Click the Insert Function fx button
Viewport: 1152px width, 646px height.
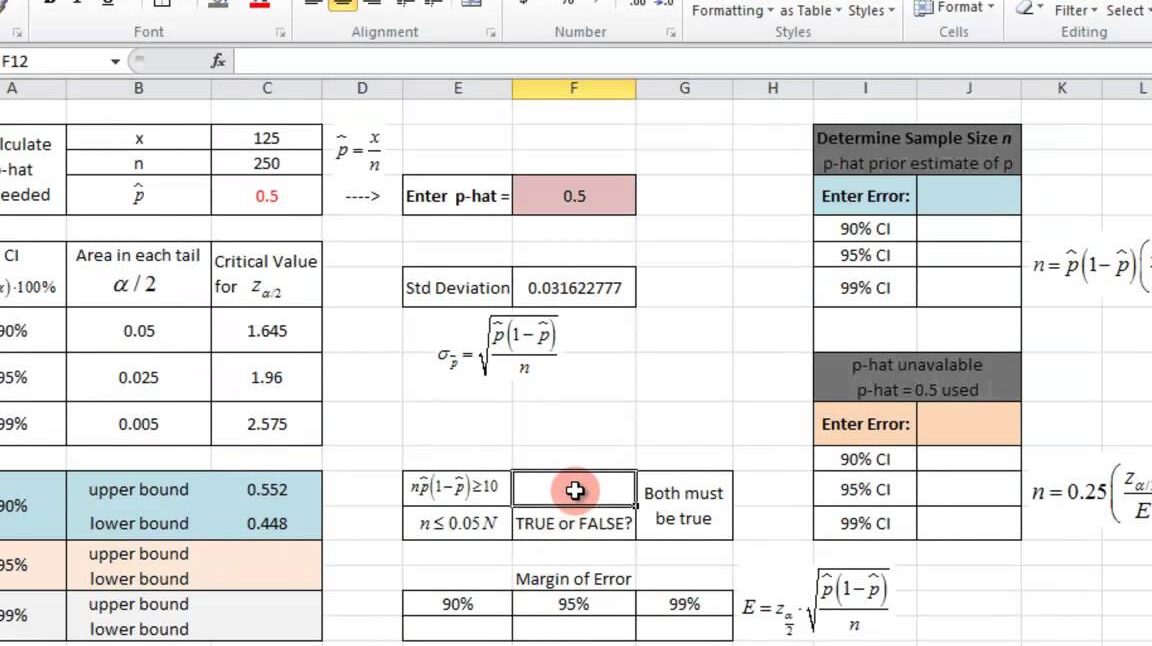pos(218,60)
